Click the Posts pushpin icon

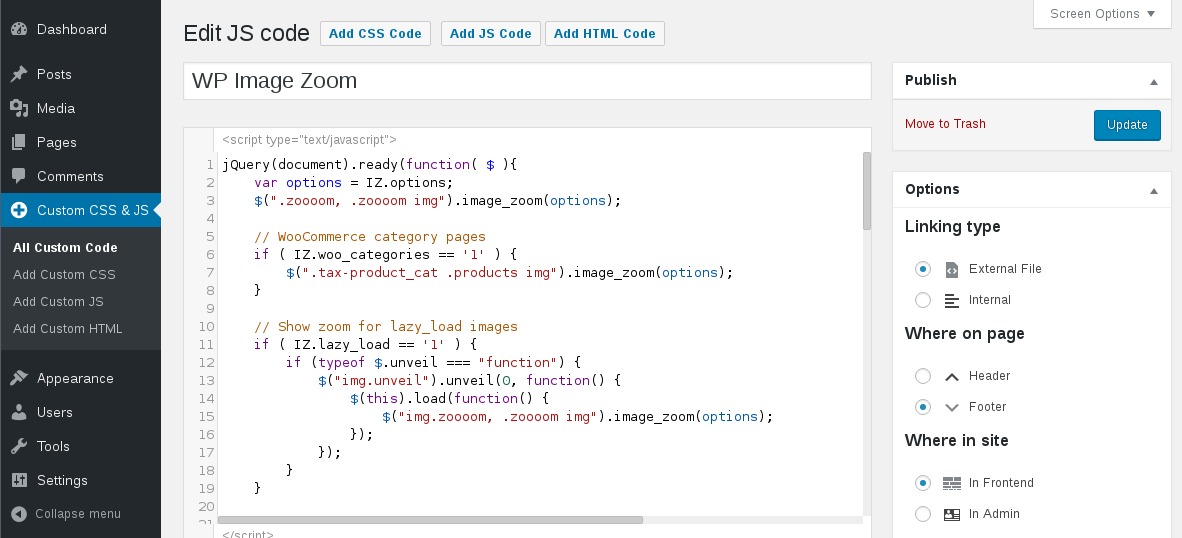point(19,74)
